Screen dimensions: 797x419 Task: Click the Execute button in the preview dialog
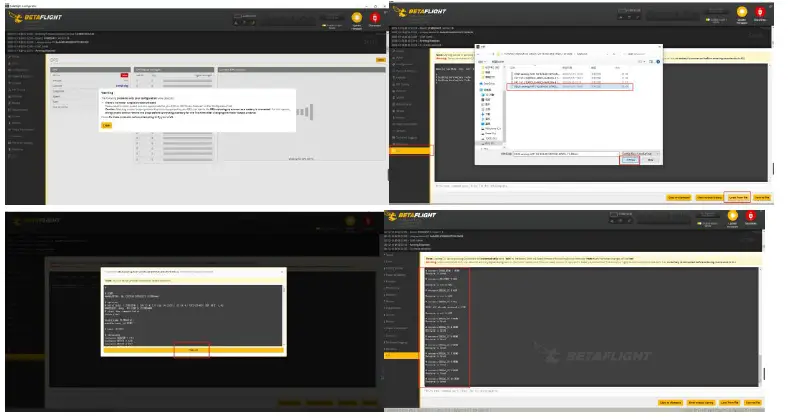(x=193, y=350)
